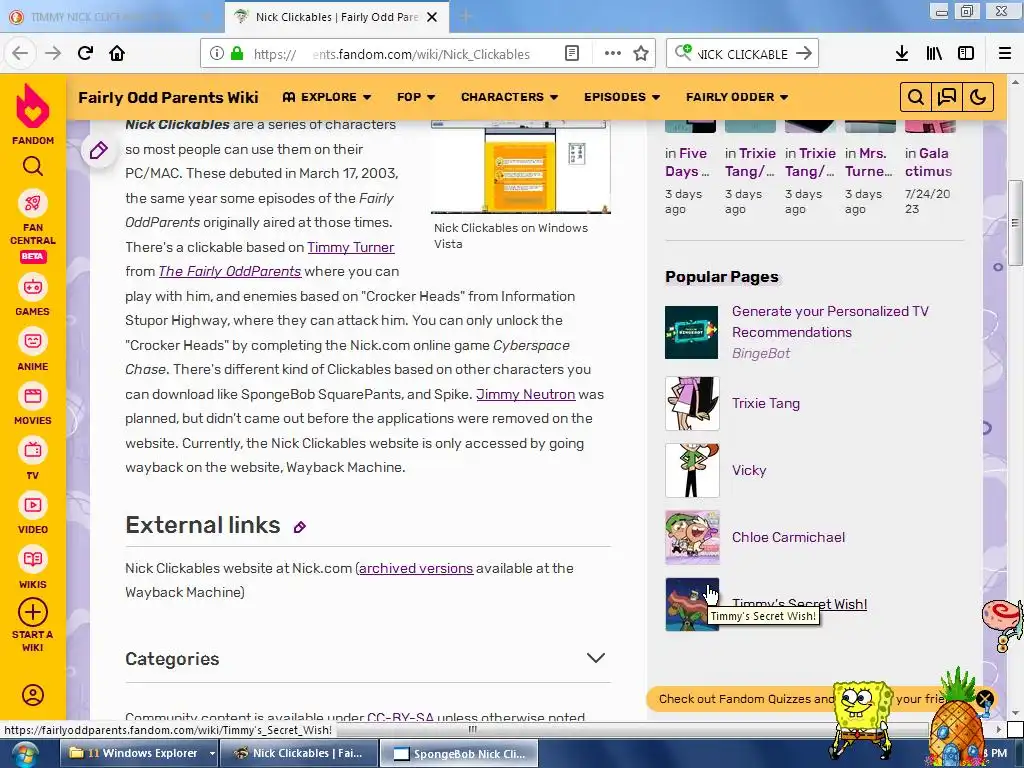Submit search with the go arrow

[x=805, y=54]
